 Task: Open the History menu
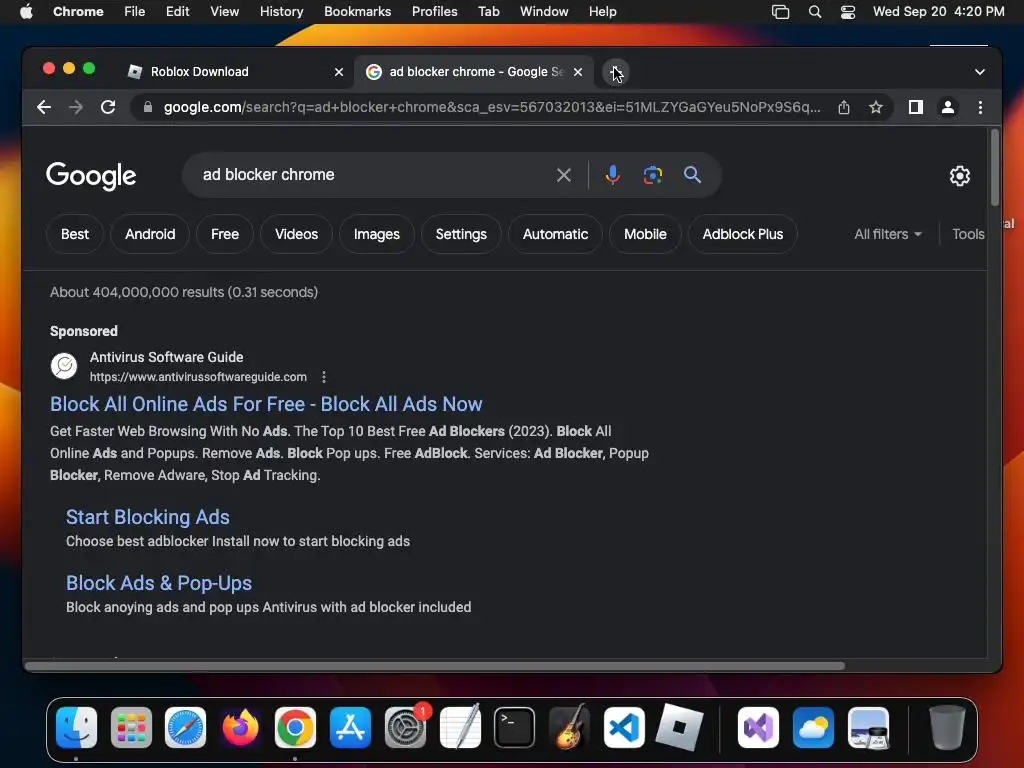281,12
